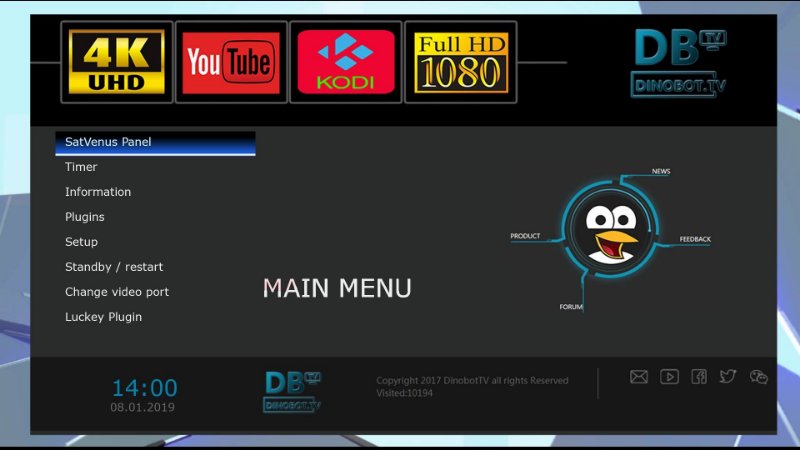Click the YouTube play icon in footer

click(669, 377)
